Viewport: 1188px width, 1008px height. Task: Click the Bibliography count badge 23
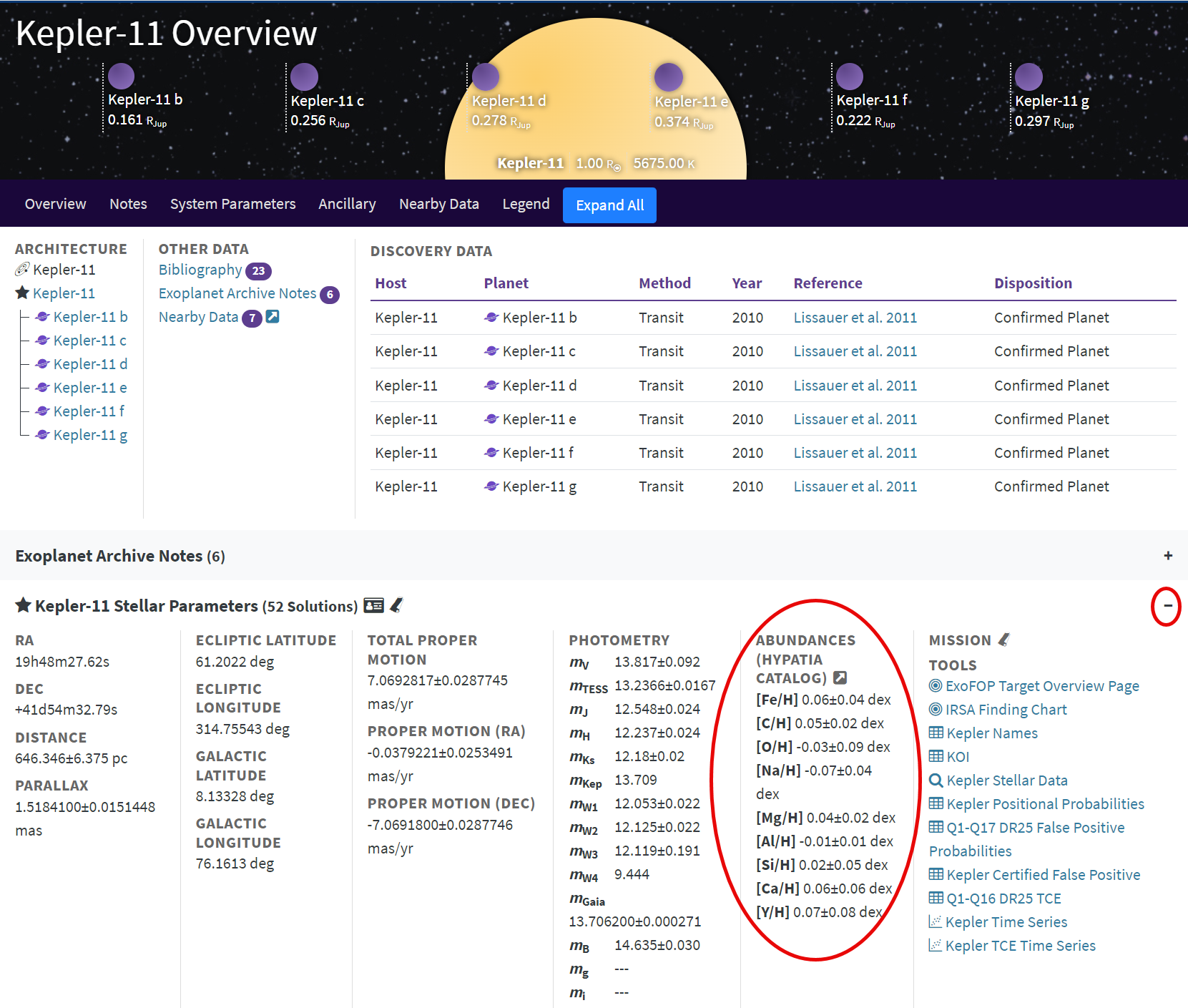pyautogui.click(x=258, y=271)
